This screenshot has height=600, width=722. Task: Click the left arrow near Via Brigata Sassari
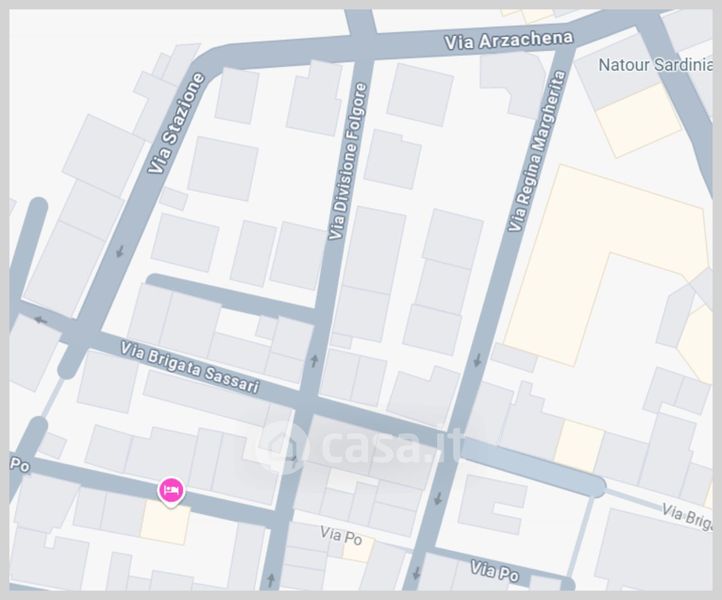tap(41, 320)
